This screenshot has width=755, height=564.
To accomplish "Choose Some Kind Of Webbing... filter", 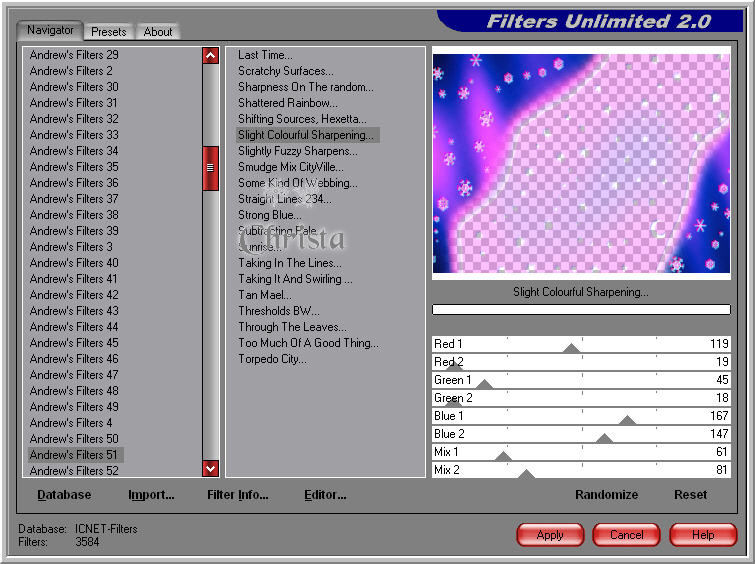I will 298,183.
